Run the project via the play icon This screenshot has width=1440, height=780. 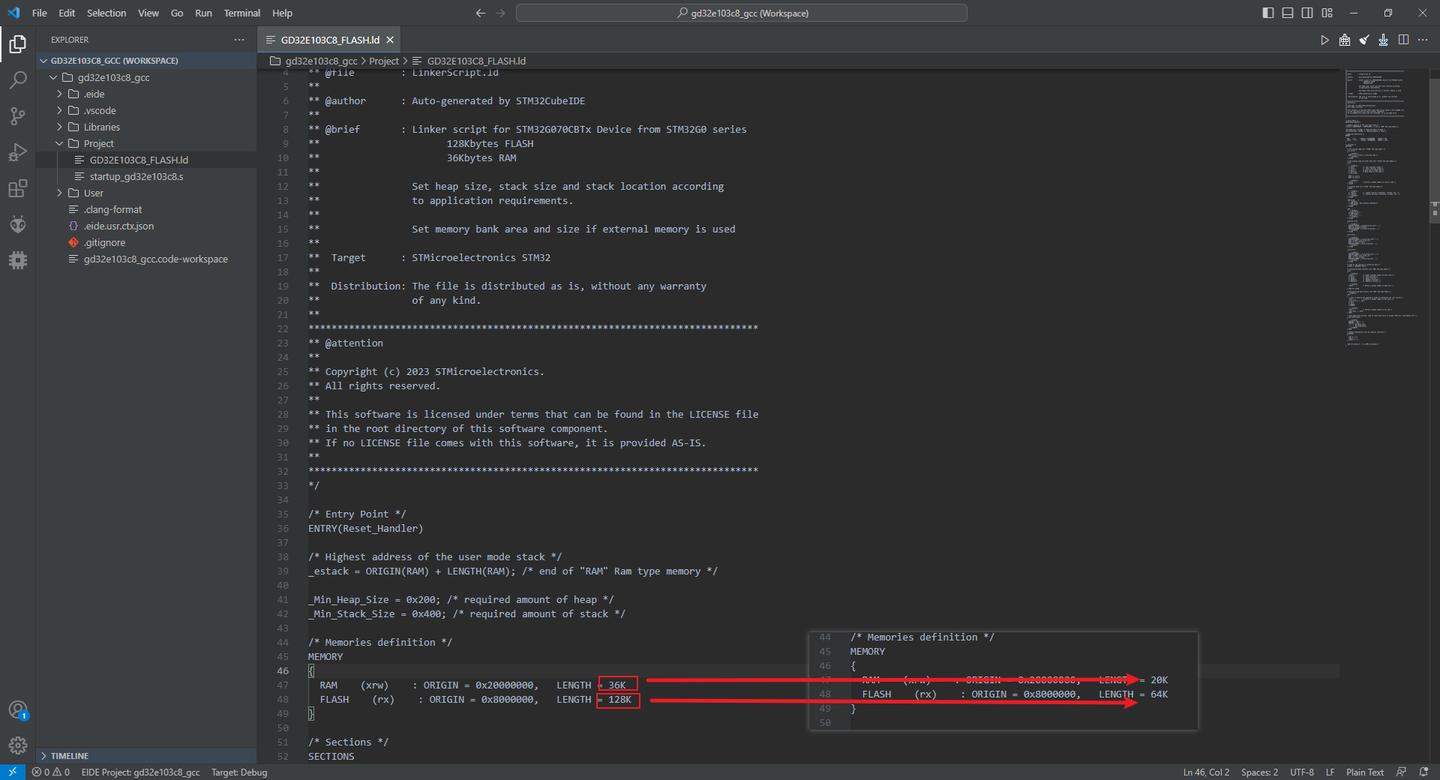1325,40
